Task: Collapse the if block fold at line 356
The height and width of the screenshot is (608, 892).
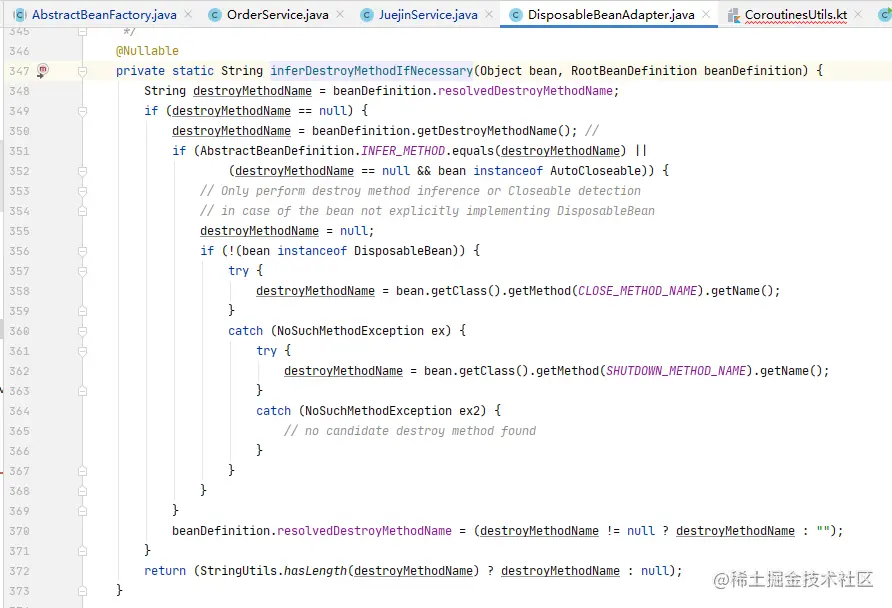Action: click(x=82, y=251)
